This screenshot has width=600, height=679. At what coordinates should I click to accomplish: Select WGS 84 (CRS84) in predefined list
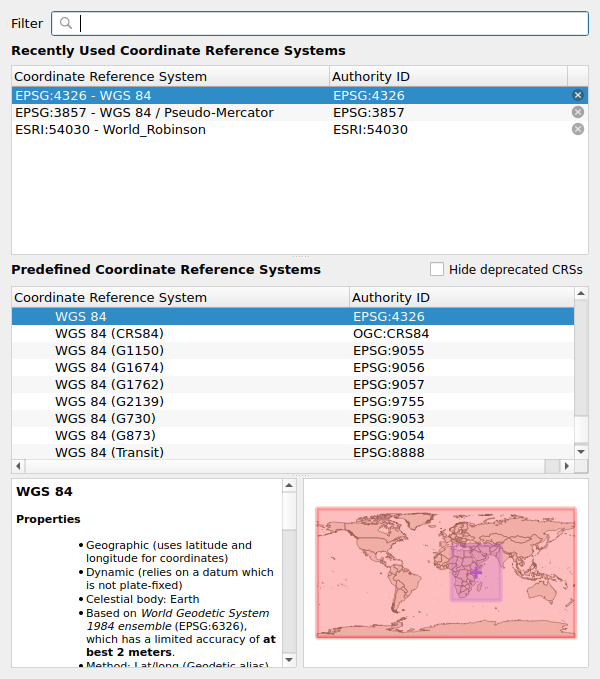coord(109,333)
